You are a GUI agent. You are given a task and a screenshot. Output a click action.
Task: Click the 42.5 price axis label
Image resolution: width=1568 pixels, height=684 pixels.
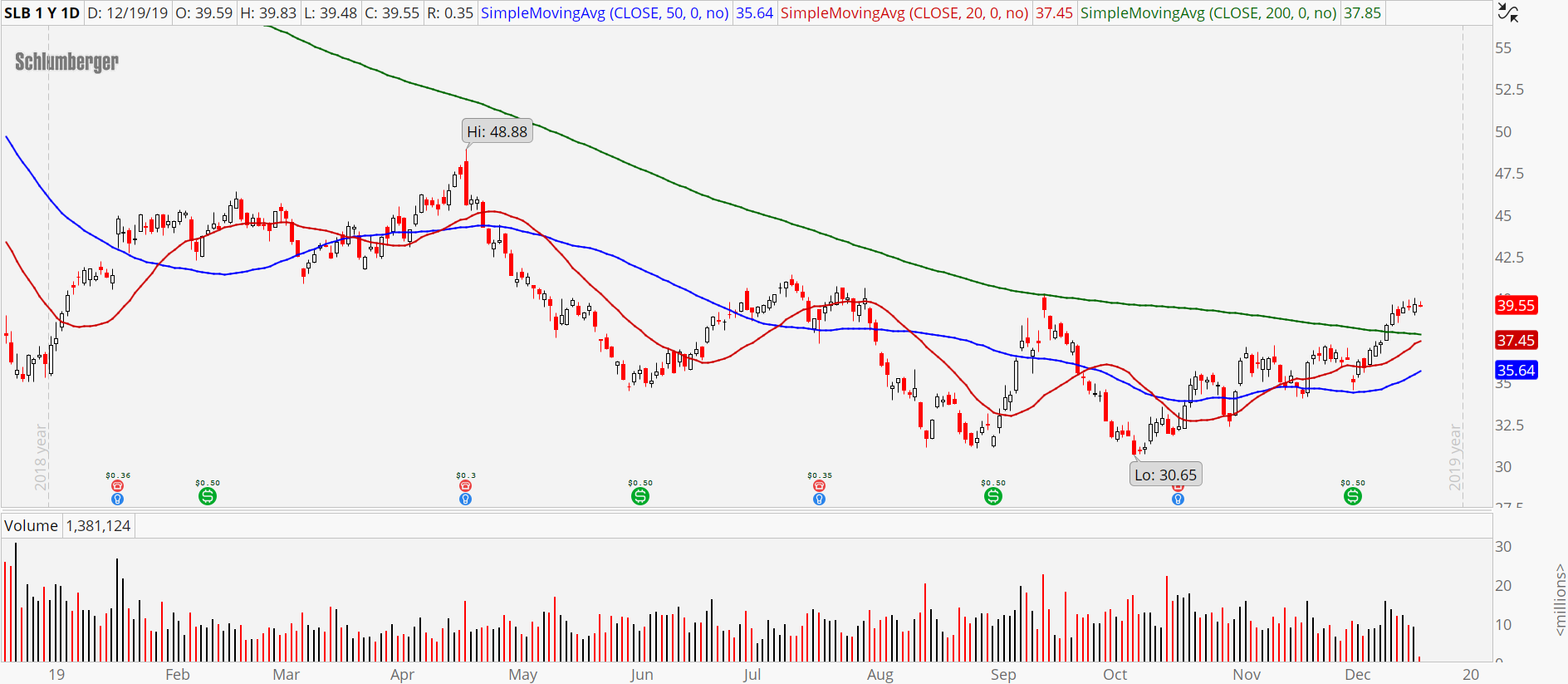1509,258
